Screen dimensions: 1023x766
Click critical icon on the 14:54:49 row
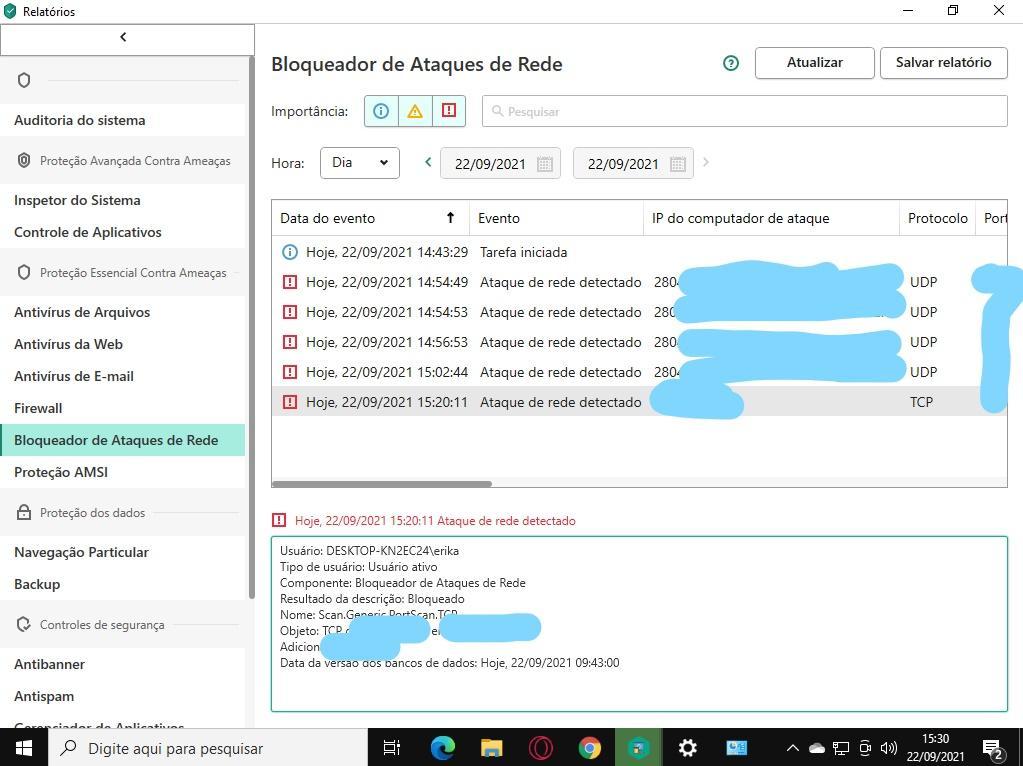point(290,282)
